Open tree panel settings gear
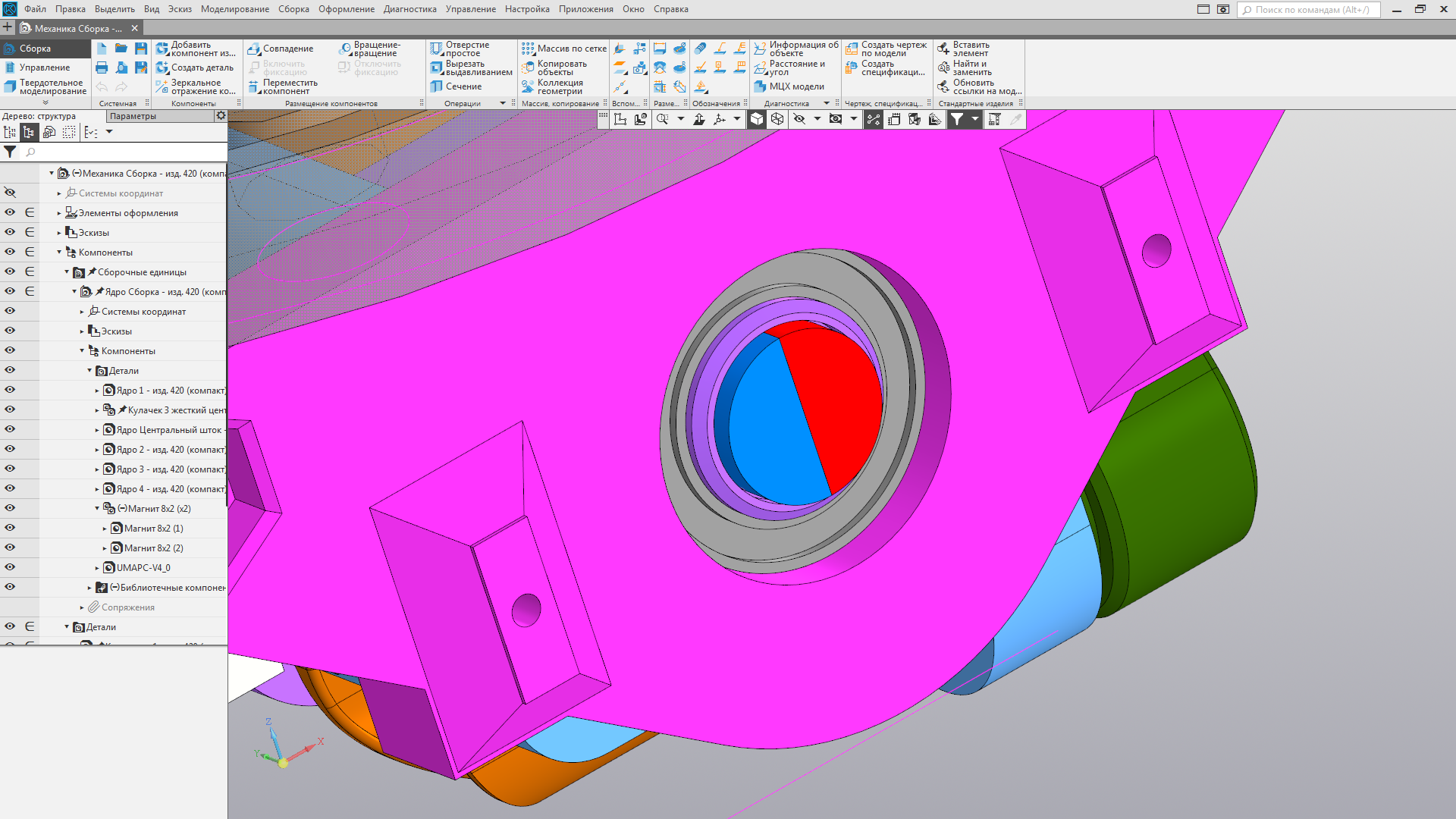 tap(221, 116)
